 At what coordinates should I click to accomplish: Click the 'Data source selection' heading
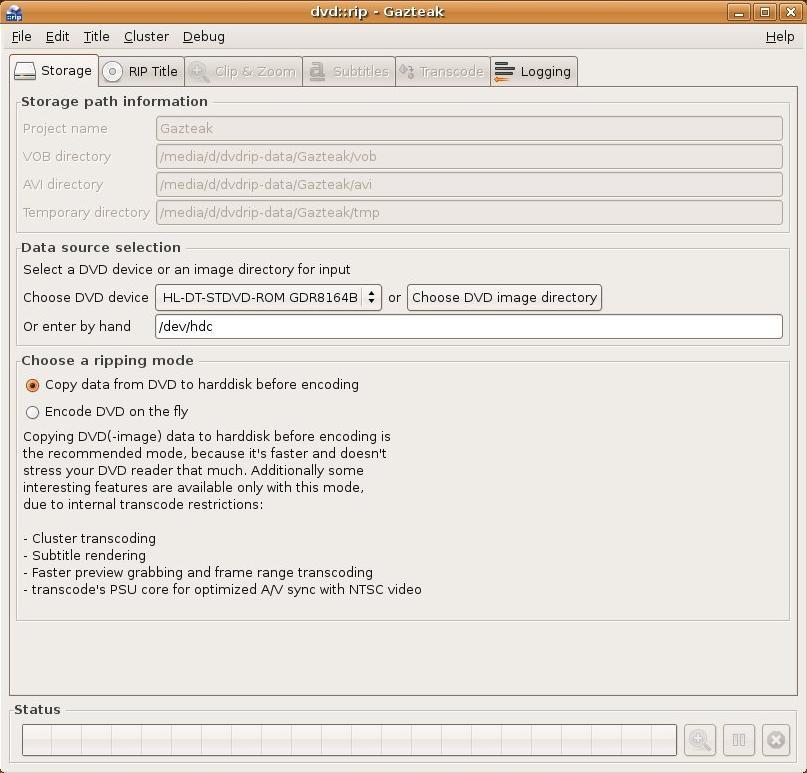pos(101,248)
